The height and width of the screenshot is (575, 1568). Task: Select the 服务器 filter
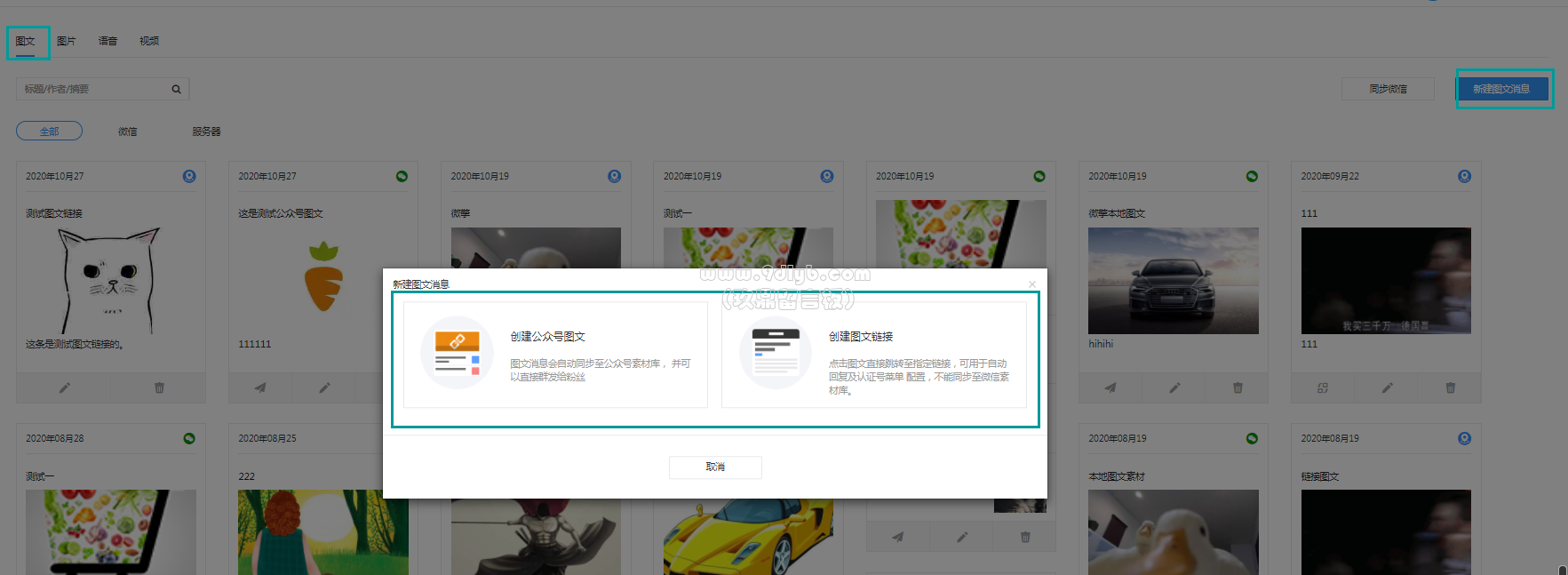point(206,132)
